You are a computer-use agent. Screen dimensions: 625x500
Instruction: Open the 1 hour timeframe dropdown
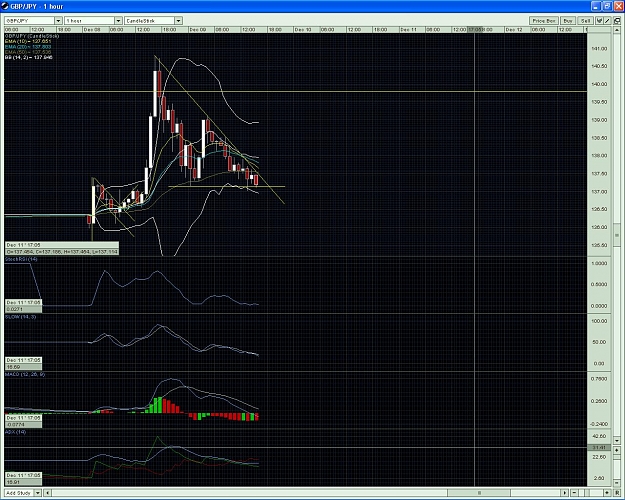[x=118, y=20]
